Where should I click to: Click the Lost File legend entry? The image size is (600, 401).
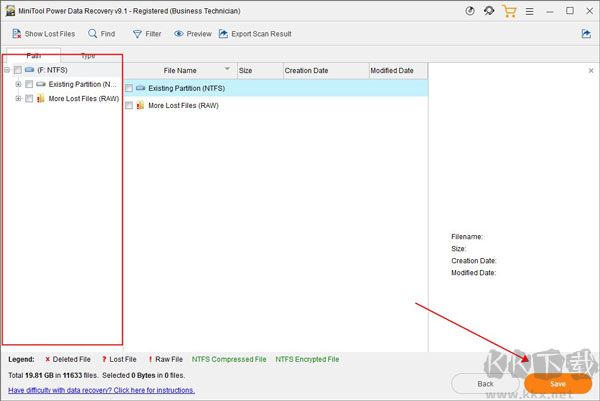[x=119, y=359]
